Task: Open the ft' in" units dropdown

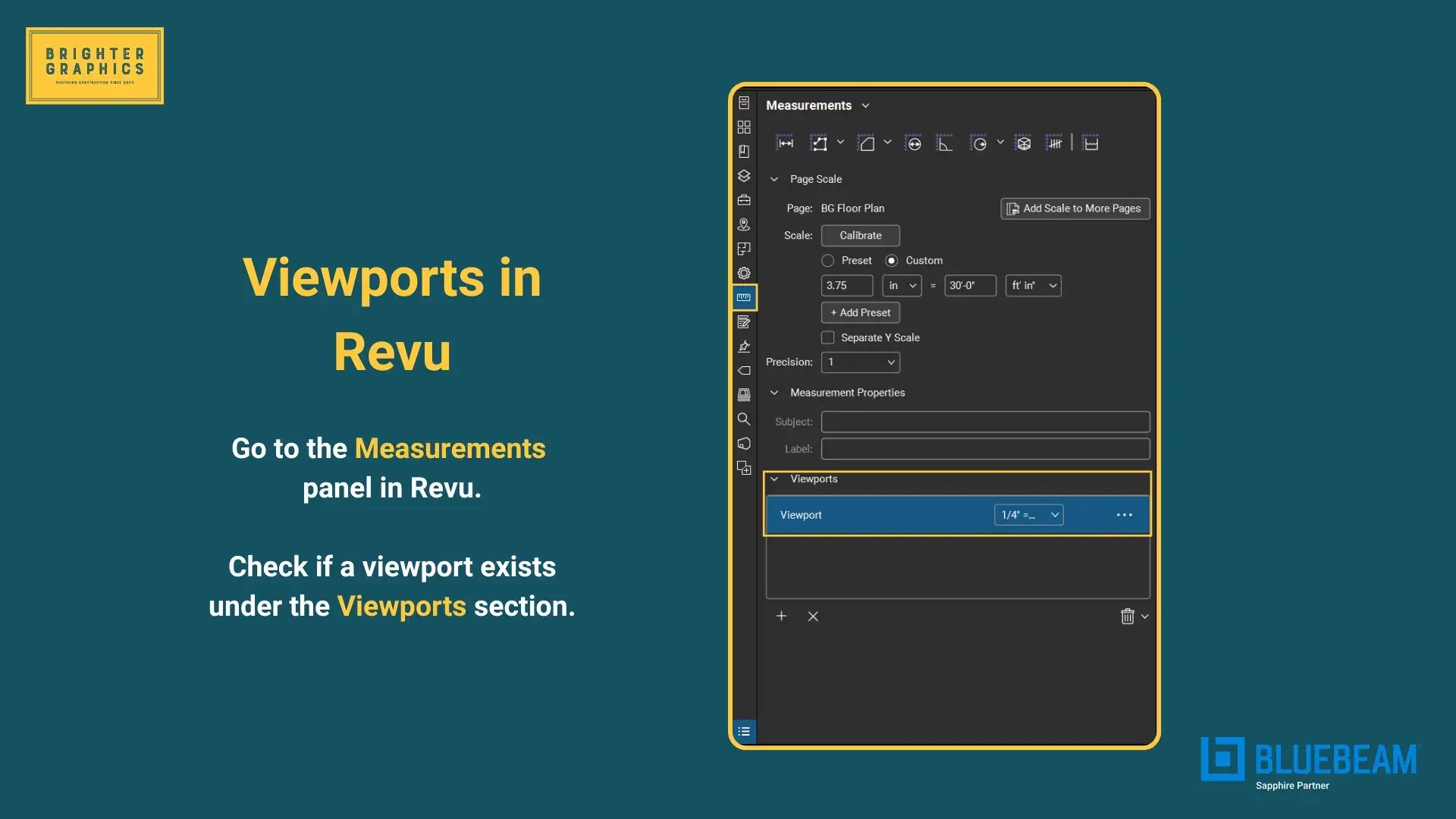Action: (1033, 286)
